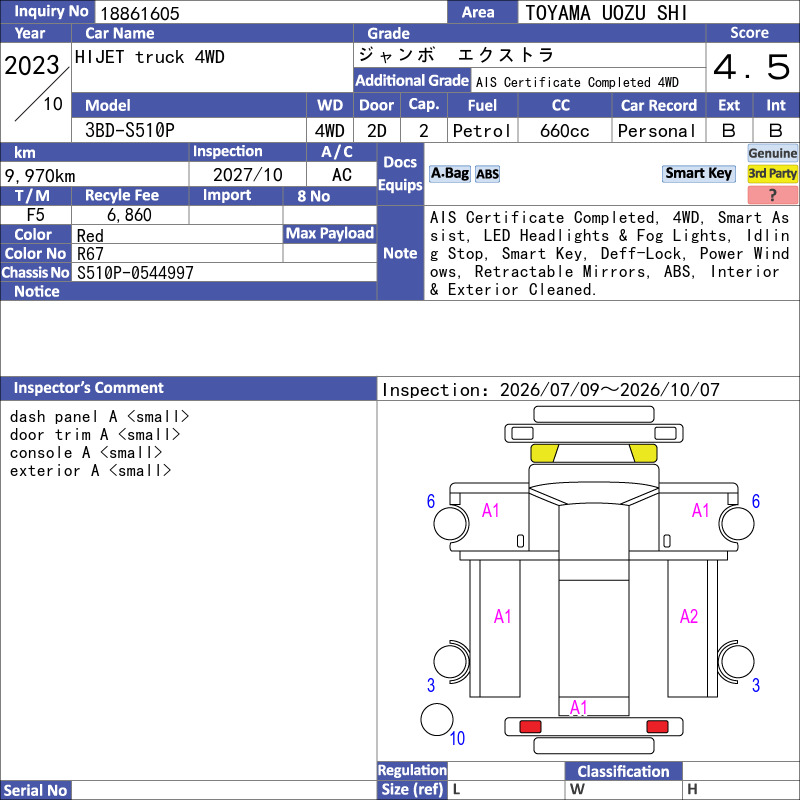Click the chassis number S510P-0544997

(x=135, y=272)
